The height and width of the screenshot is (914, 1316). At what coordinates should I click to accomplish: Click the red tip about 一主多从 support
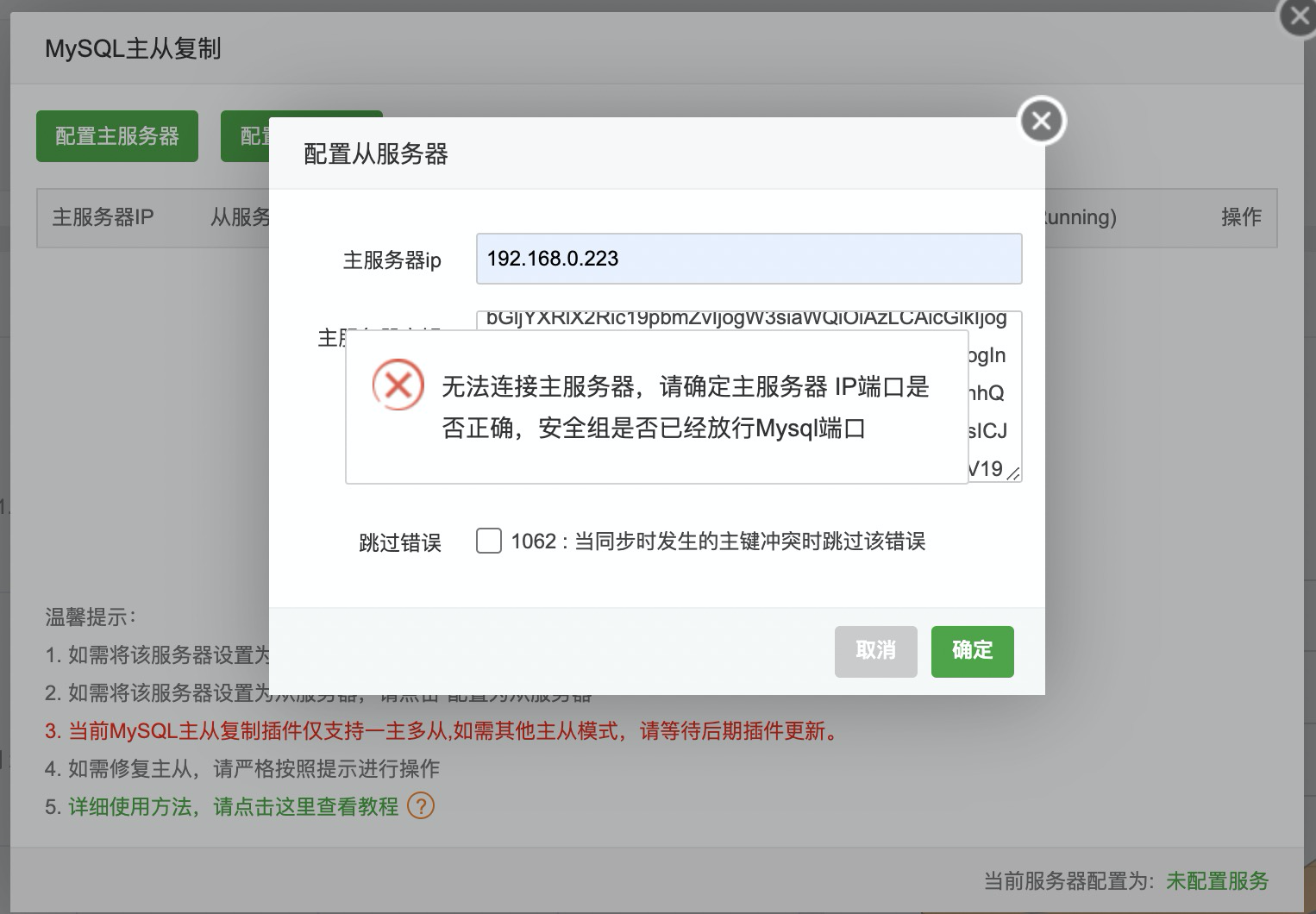pos(442,731)
